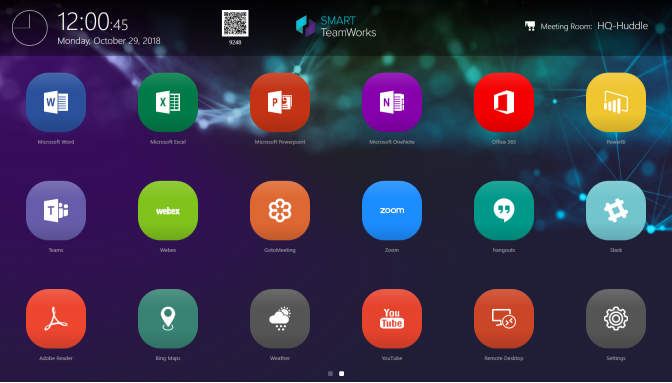Screen dimensions: 672x383
Task: Open Bing Maps
Action: click(168, 319)
